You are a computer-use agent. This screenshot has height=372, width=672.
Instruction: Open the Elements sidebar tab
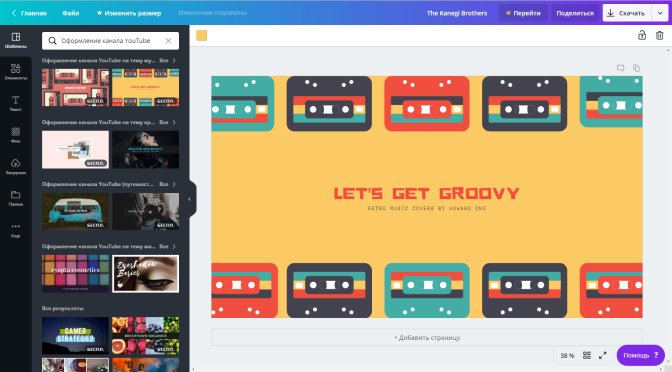pyautogui.click(x=15, y=72)
